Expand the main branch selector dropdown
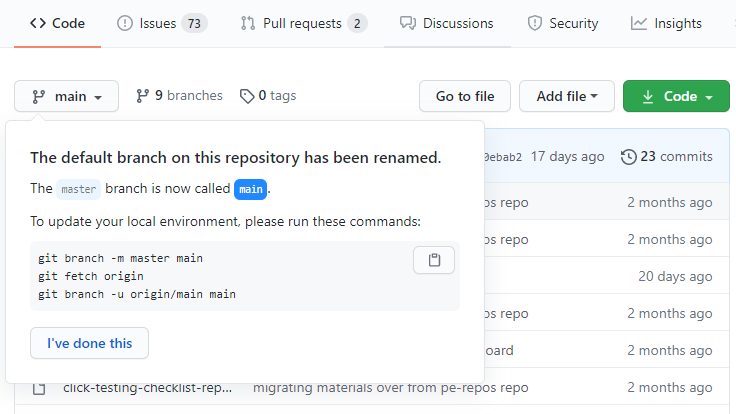Screen dimensions: 736x414 [x=66, y=96]
